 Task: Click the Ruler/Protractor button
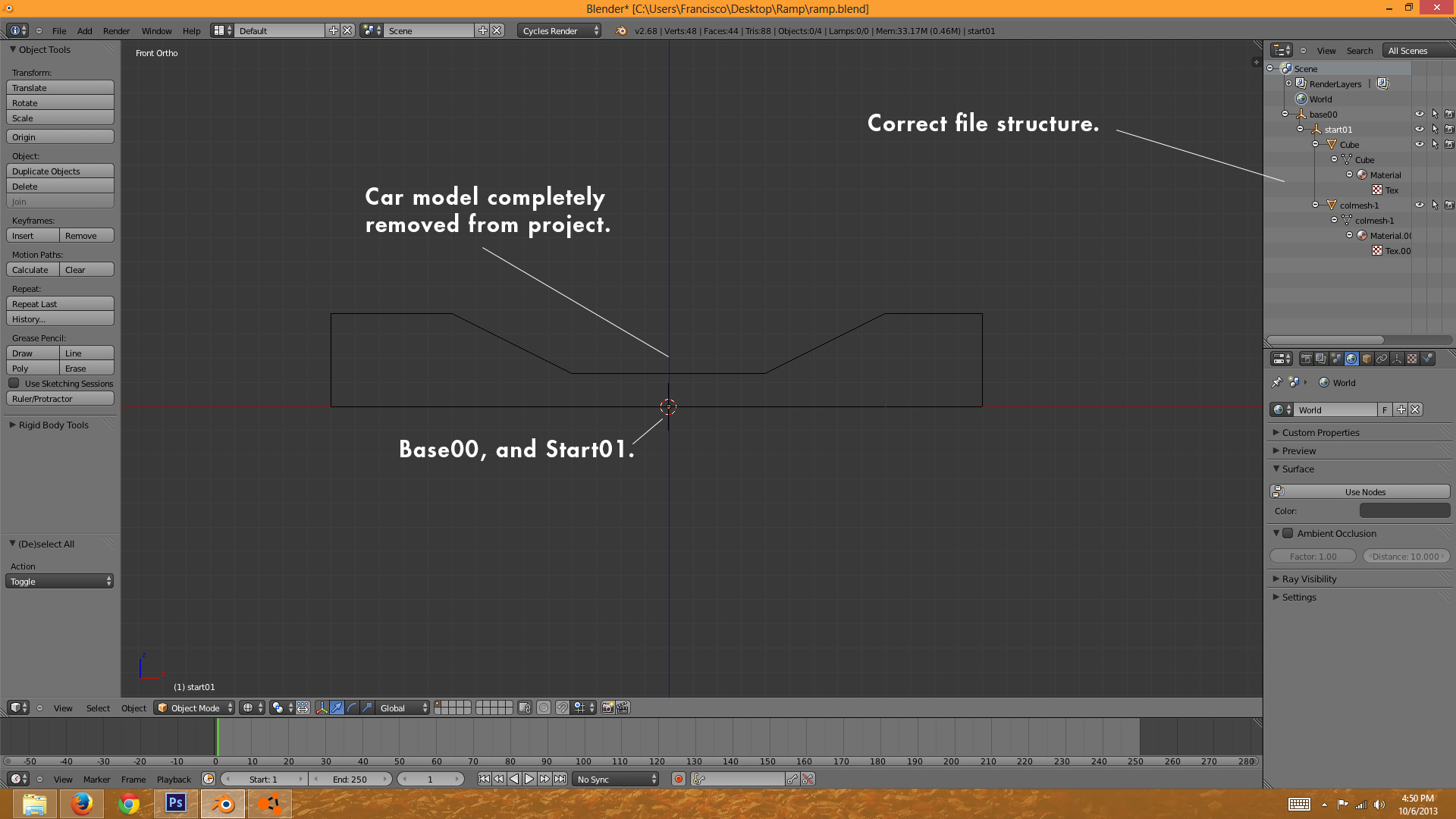click(60, 399)
